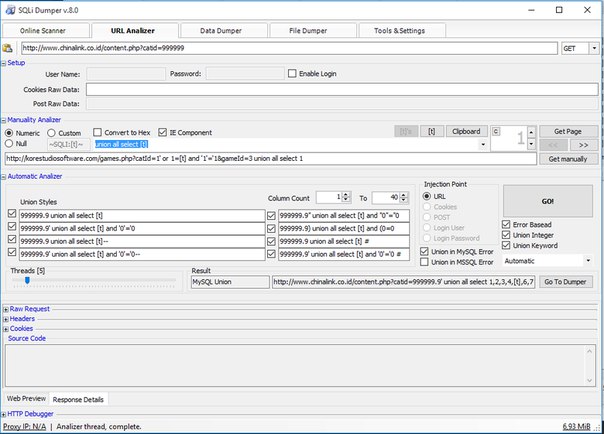Select URL as the injection point
The height and width of the screenshot is (434, 604).
coord(426,196)
